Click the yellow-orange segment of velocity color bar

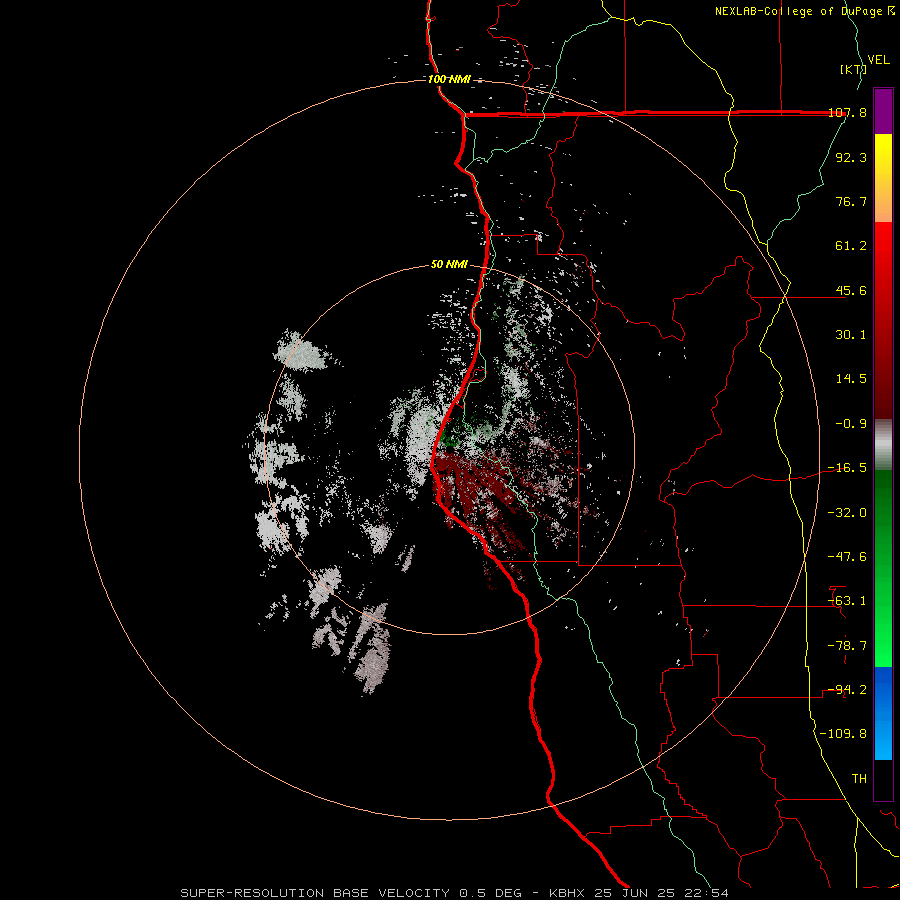(883, 178)
